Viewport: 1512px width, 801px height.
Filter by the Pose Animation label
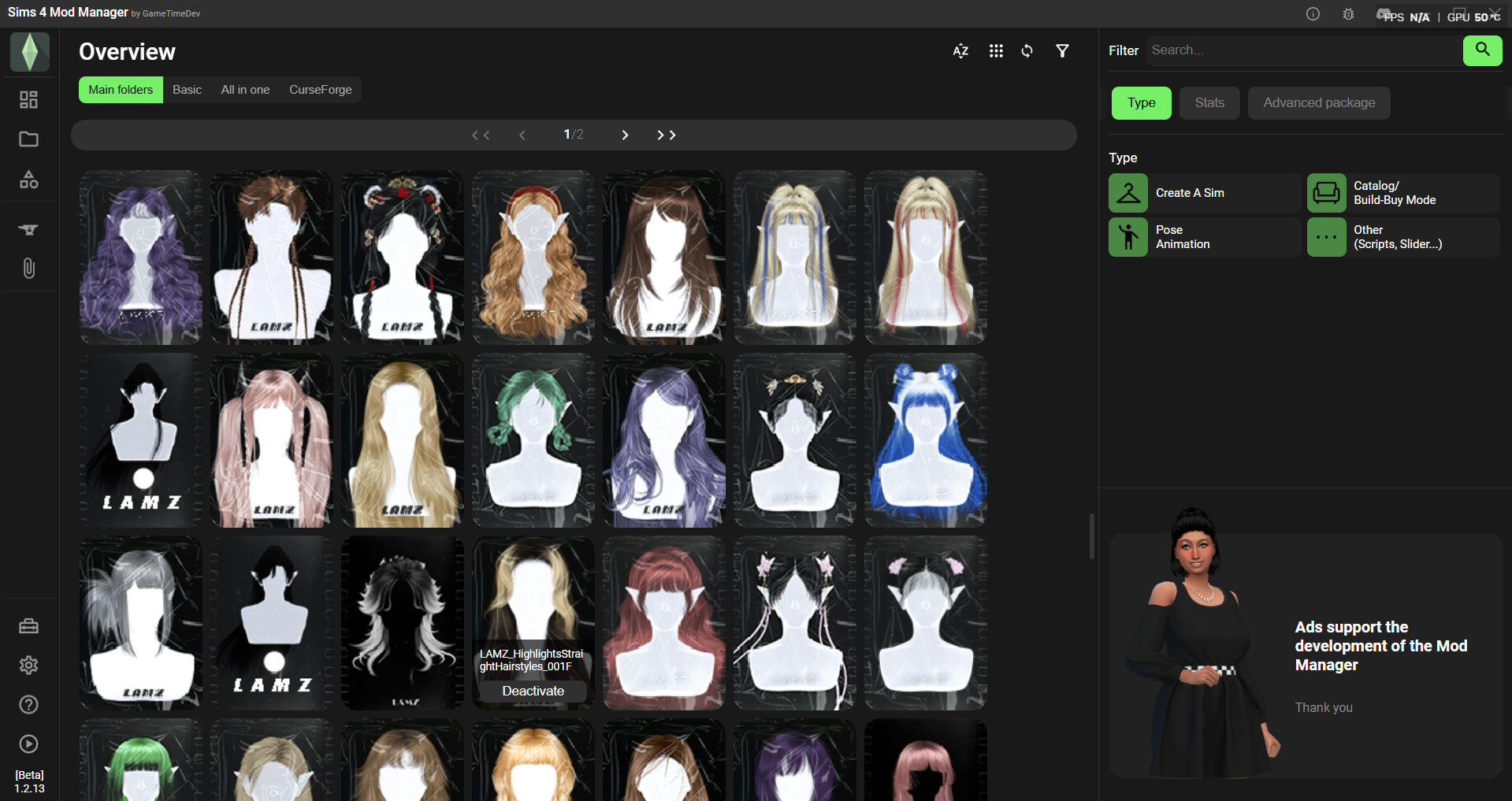point(1183,237)
